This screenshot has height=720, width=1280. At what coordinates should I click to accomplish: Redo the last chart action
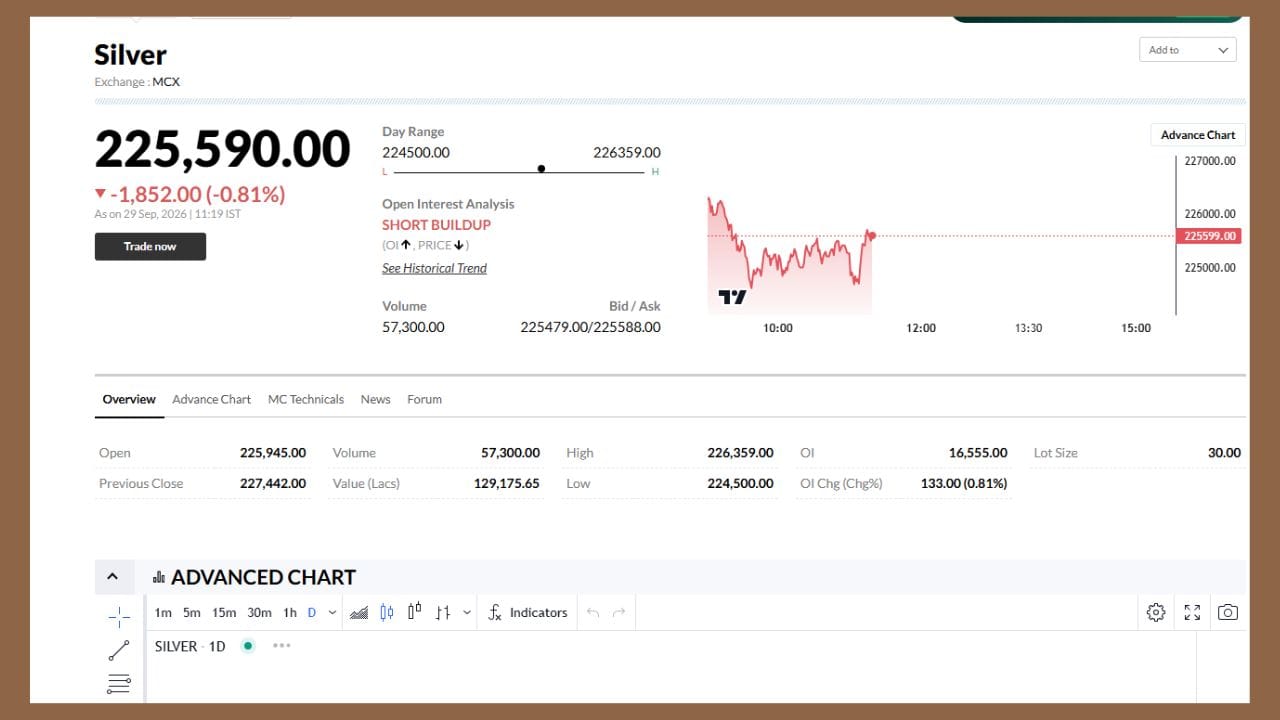619,613
